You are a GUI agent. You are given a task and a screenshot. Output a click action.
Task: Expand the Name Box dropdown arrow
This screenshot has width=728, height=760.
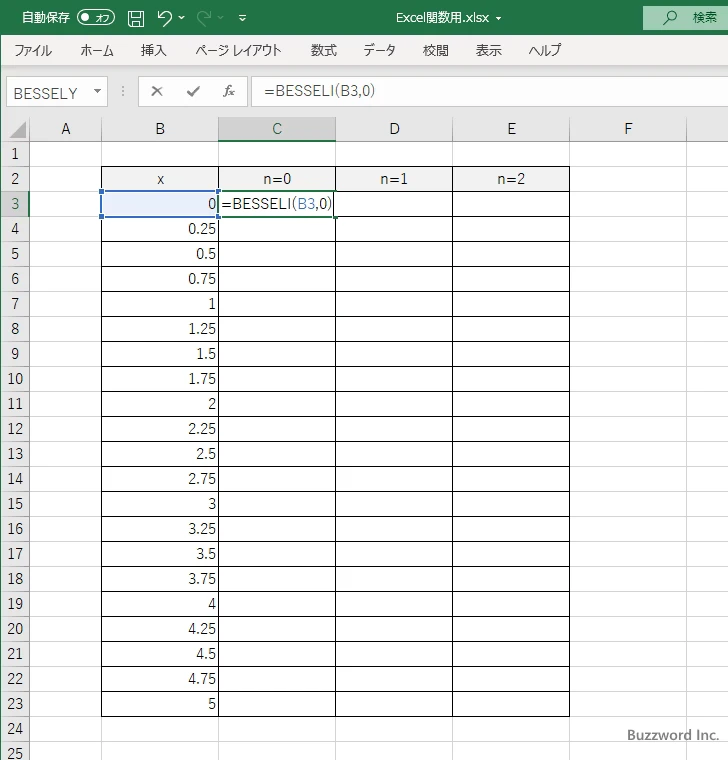[97, 91]
